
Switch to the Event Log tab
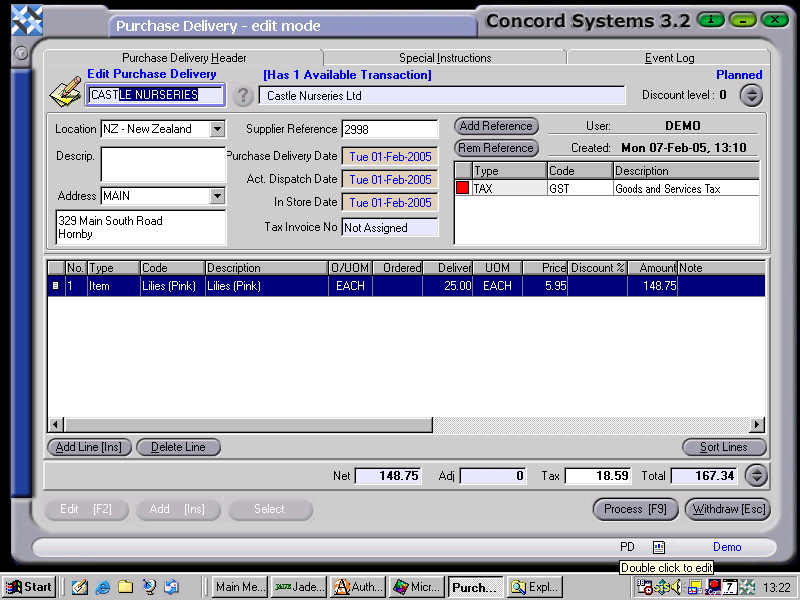[668, 58]
